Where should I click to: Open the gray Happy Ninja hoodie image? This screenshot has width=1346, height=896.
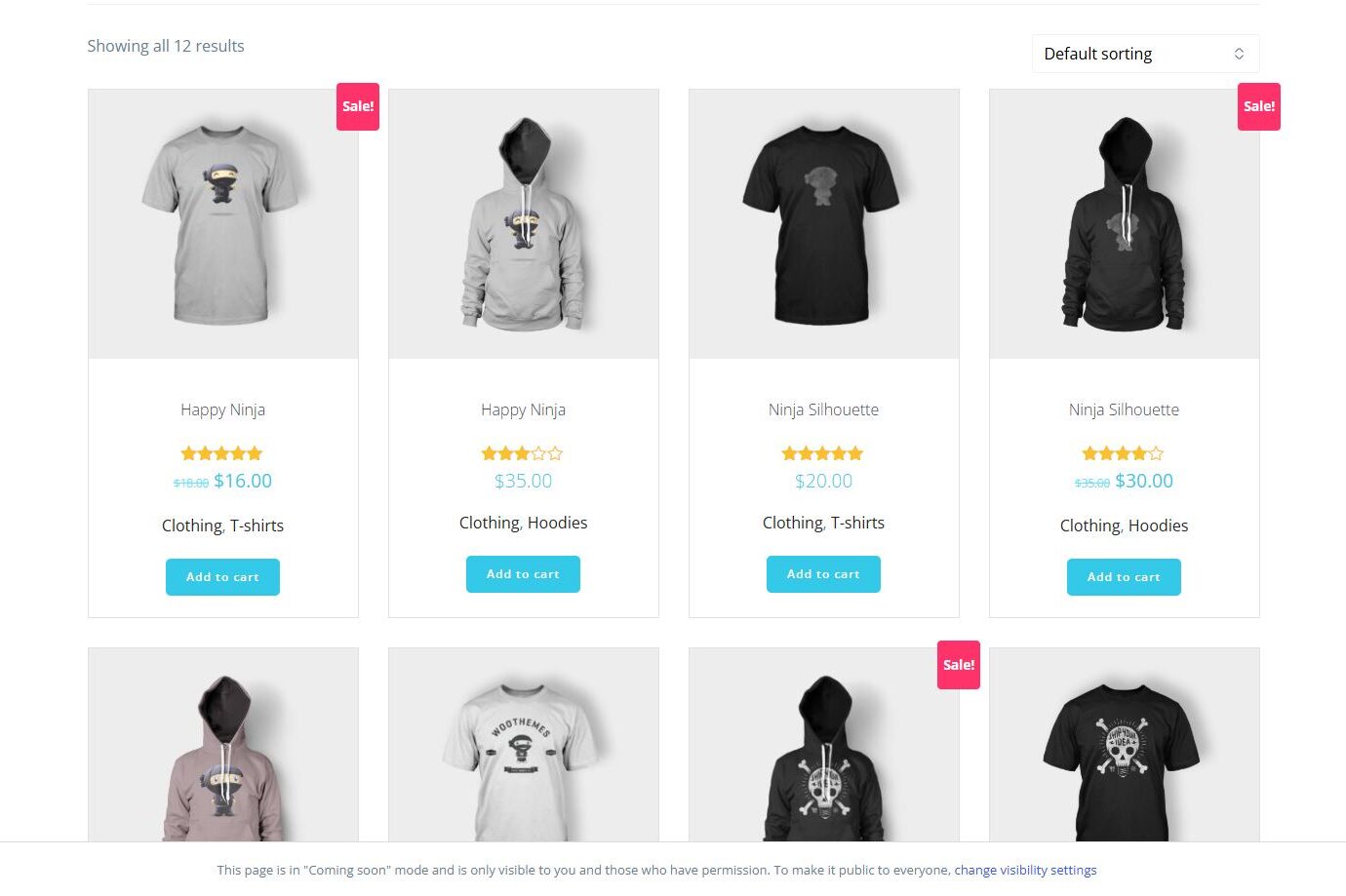524,224
